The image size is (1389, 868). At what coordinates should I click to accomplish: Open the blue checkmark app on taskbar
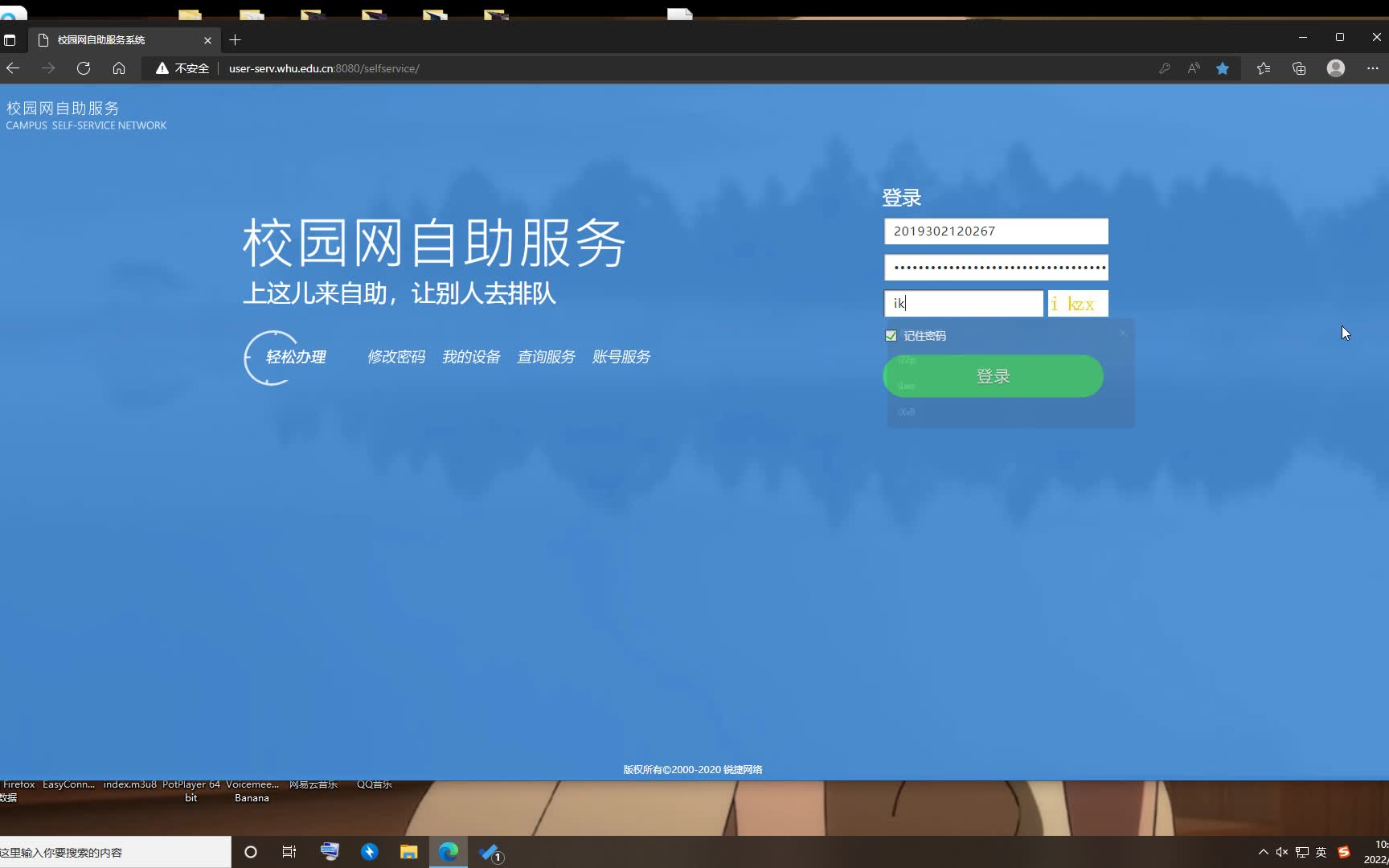[489, 853]
